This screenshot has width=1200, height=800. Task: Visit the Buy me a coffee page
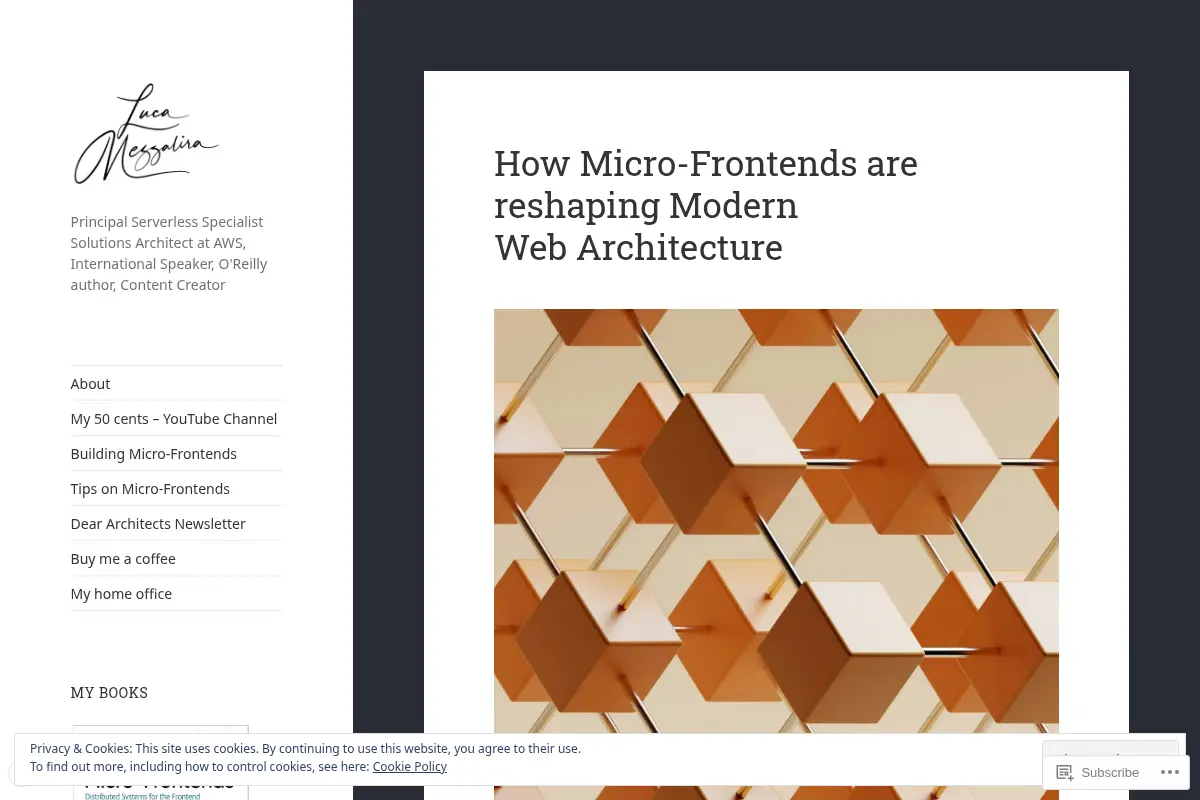point(123,559)
